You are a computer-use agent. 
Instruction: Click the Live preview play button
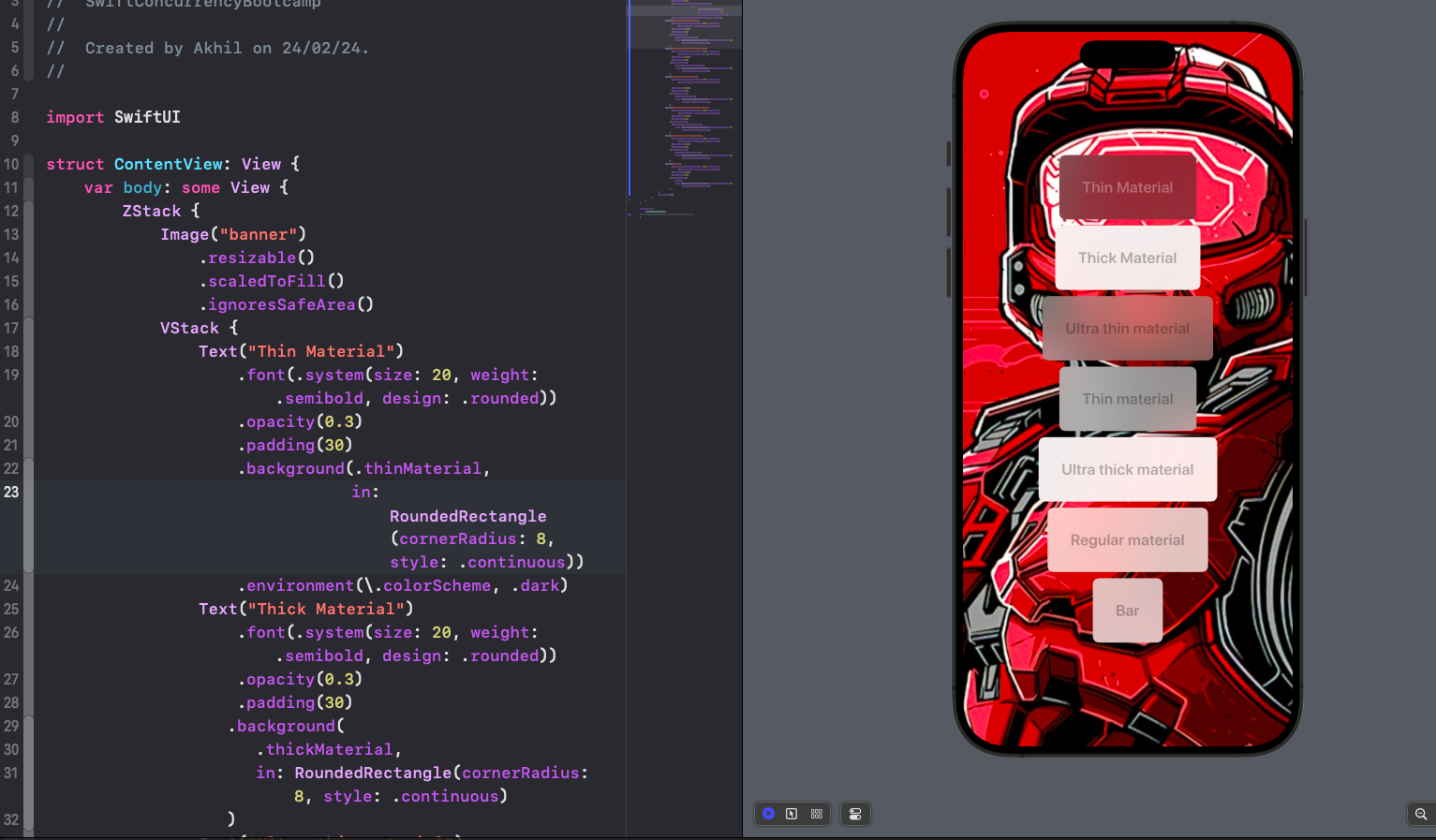(768, 814)
